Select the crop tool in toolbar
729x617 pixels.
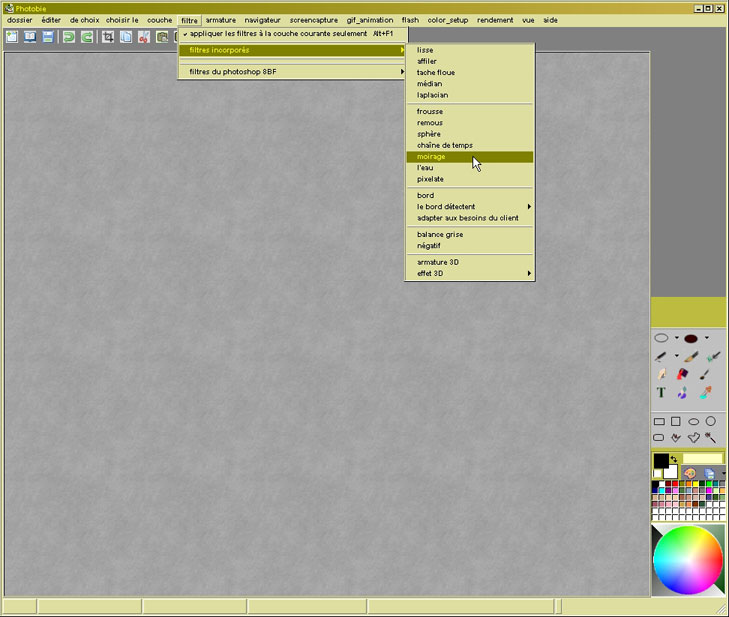[x=108, y=37]
